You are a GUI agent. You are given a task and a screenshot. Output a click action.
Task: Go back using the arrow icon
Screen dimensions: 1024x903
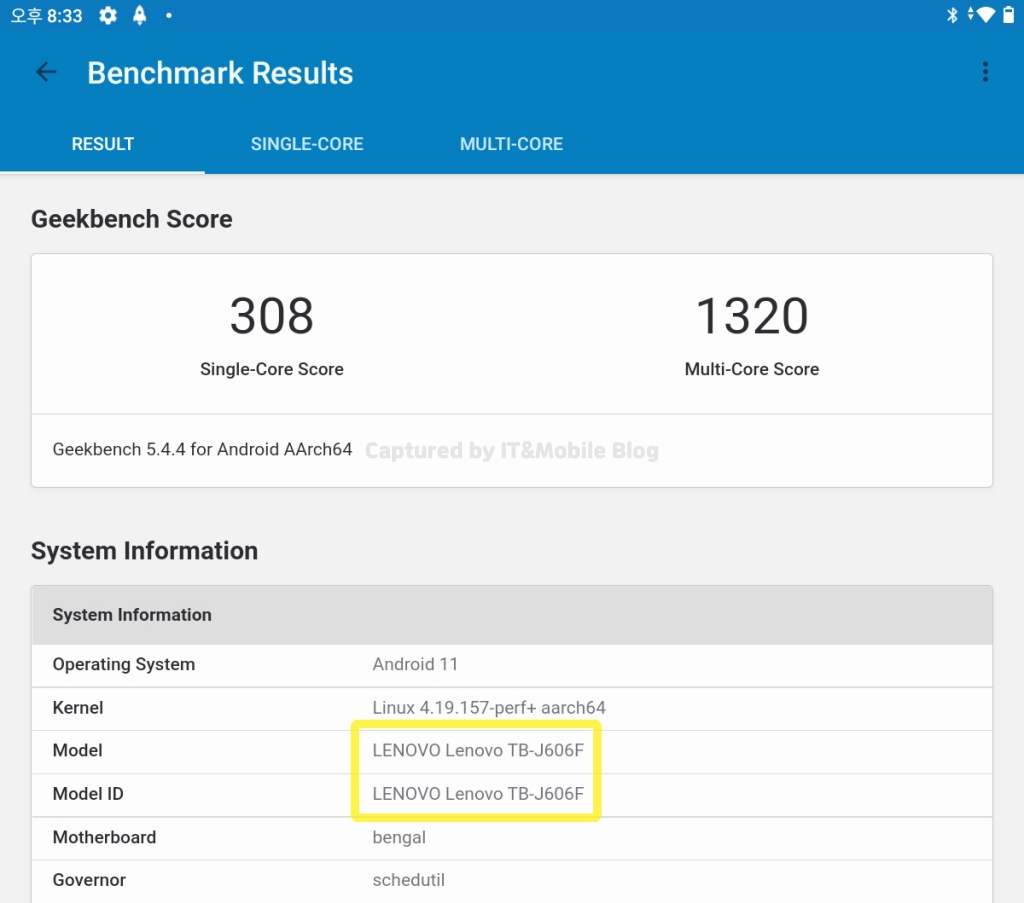coord(46,72)
